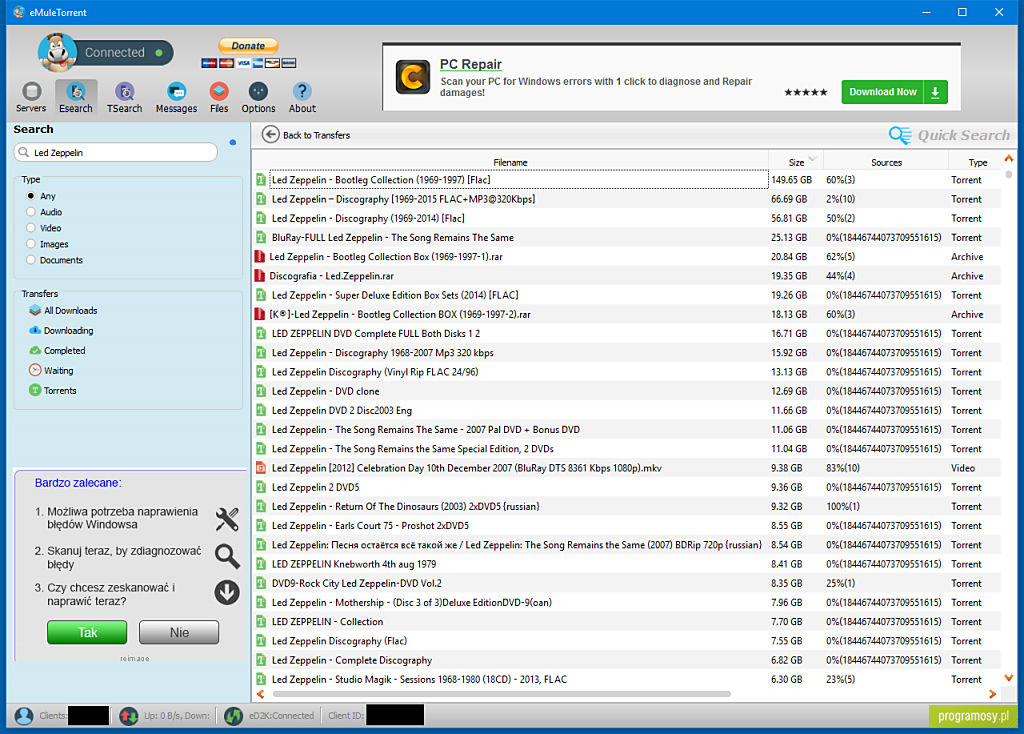Sort results by Type column header
The height and width of the screenshot is (734, 1024).
tap(977, 162)
